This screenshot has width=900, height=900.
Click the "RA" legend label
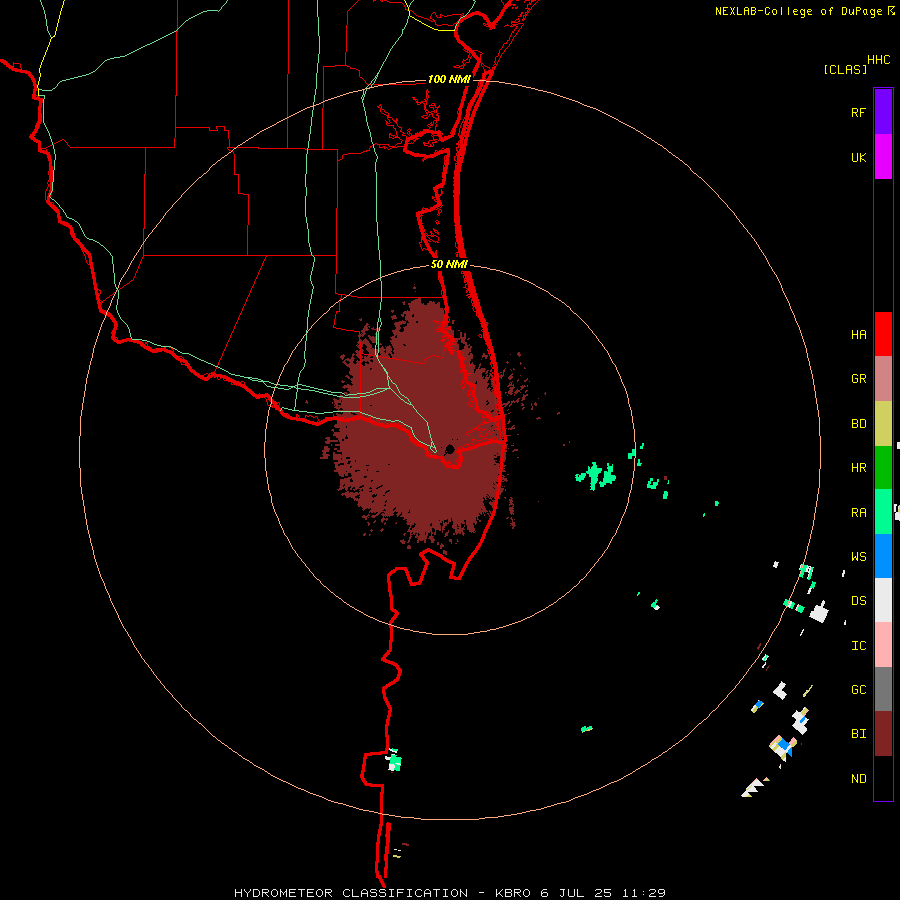tap(858, 513)
